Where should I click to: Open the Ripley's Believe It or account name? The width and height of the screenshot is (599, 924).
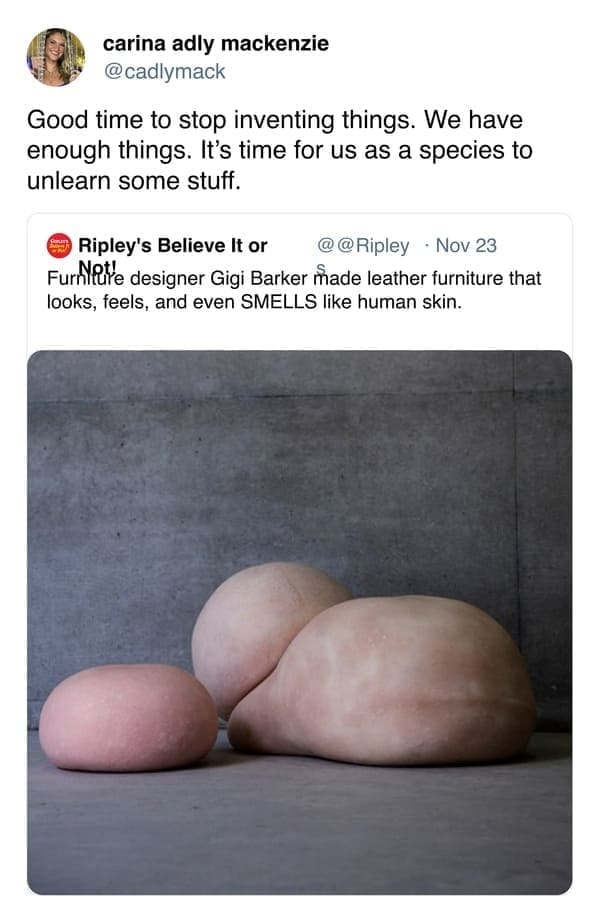coord(173,245)
